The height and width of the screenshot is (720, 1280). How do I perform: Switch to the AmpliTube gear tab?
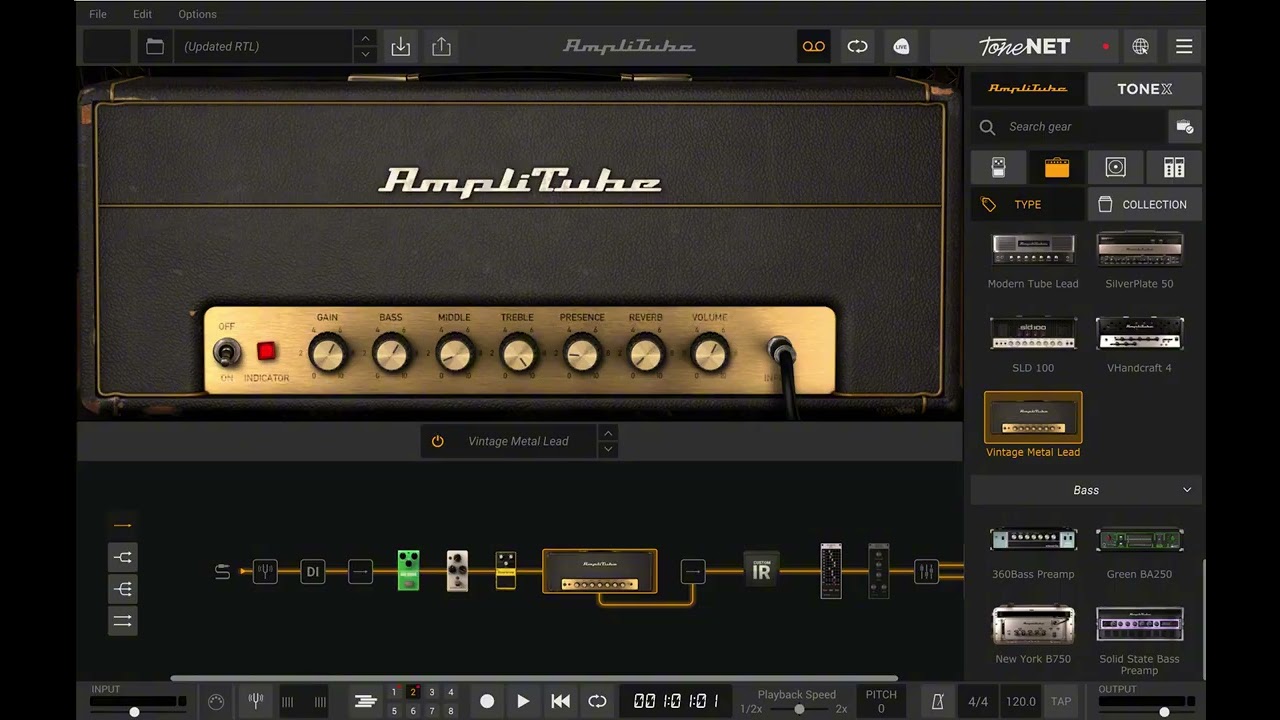[1027, 89]
